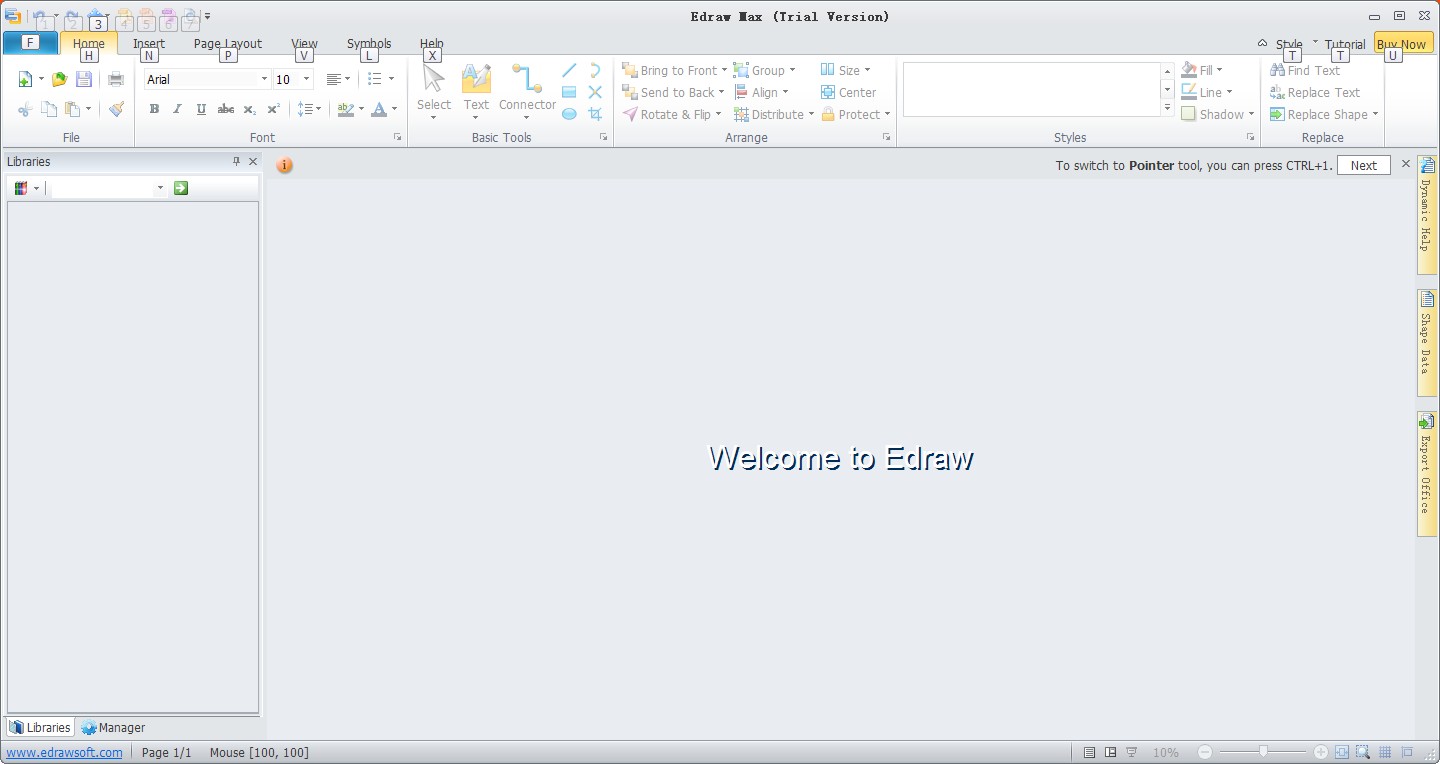The width and height of the screenshot is (1440, 764).
Task: Print using the printer icon
Action: coord(116,80)
